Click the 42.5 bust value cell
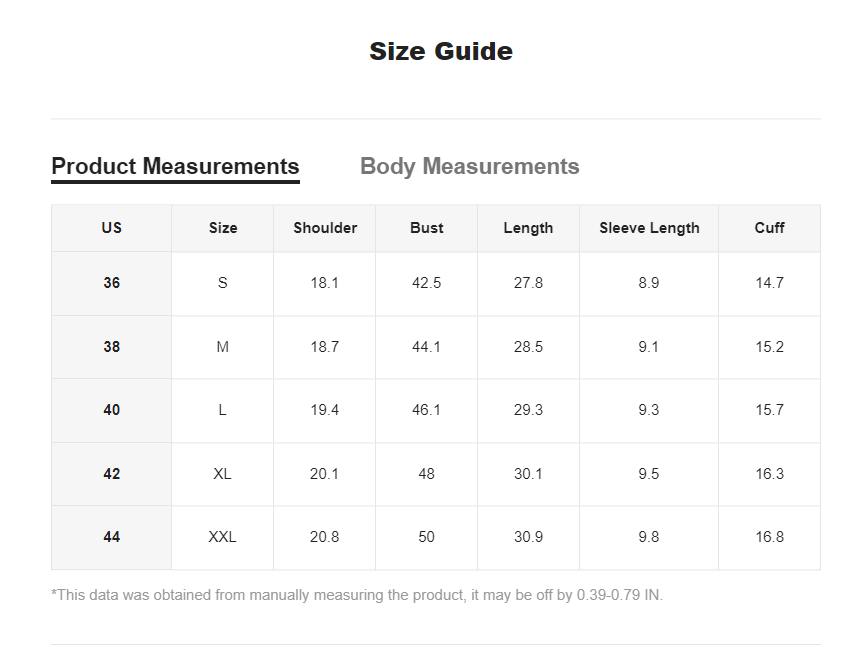 (x=427, y=284)
